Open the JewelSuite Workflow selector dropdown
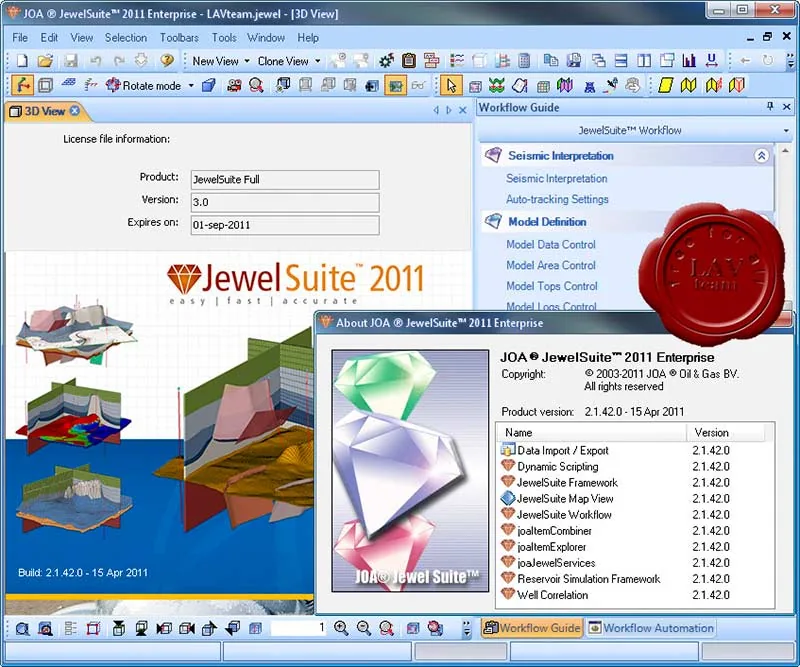The width and height of the screenshot is (800, 667). coord(786,131)
